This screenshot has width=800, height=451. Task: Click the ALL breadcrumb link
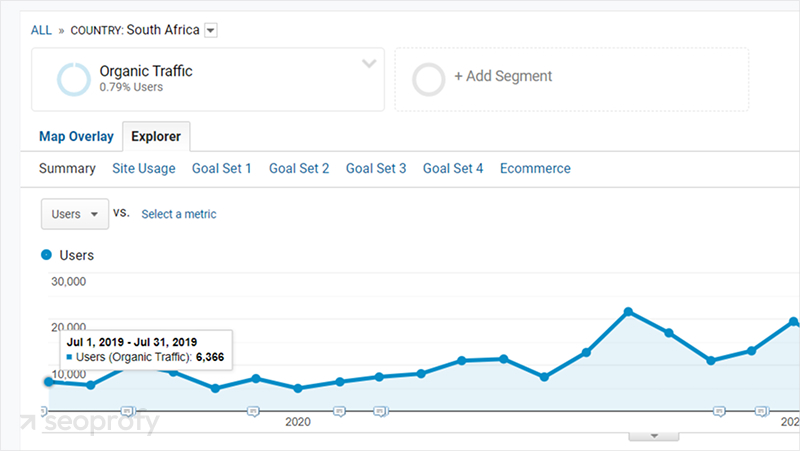pos(41,30)
